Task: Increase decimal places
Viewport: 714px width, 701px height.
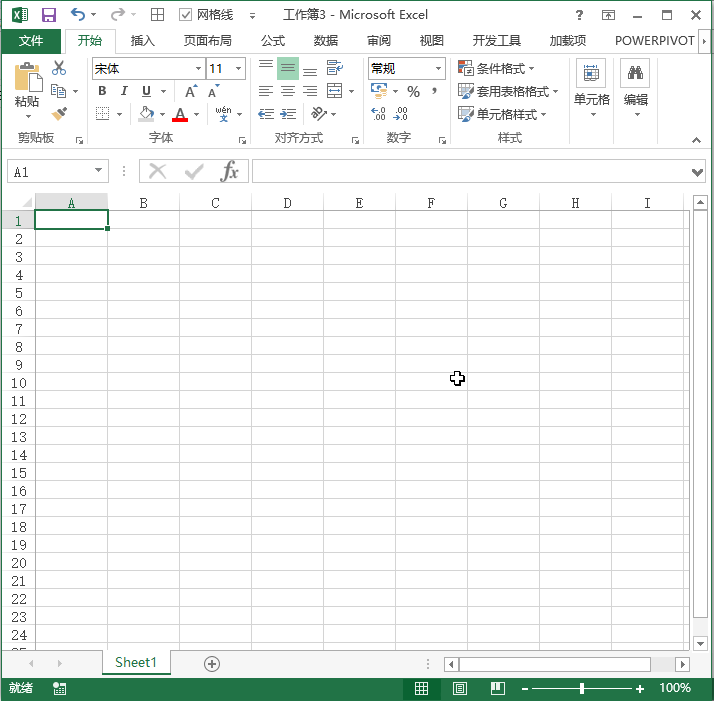Action: tap(378, 114)
